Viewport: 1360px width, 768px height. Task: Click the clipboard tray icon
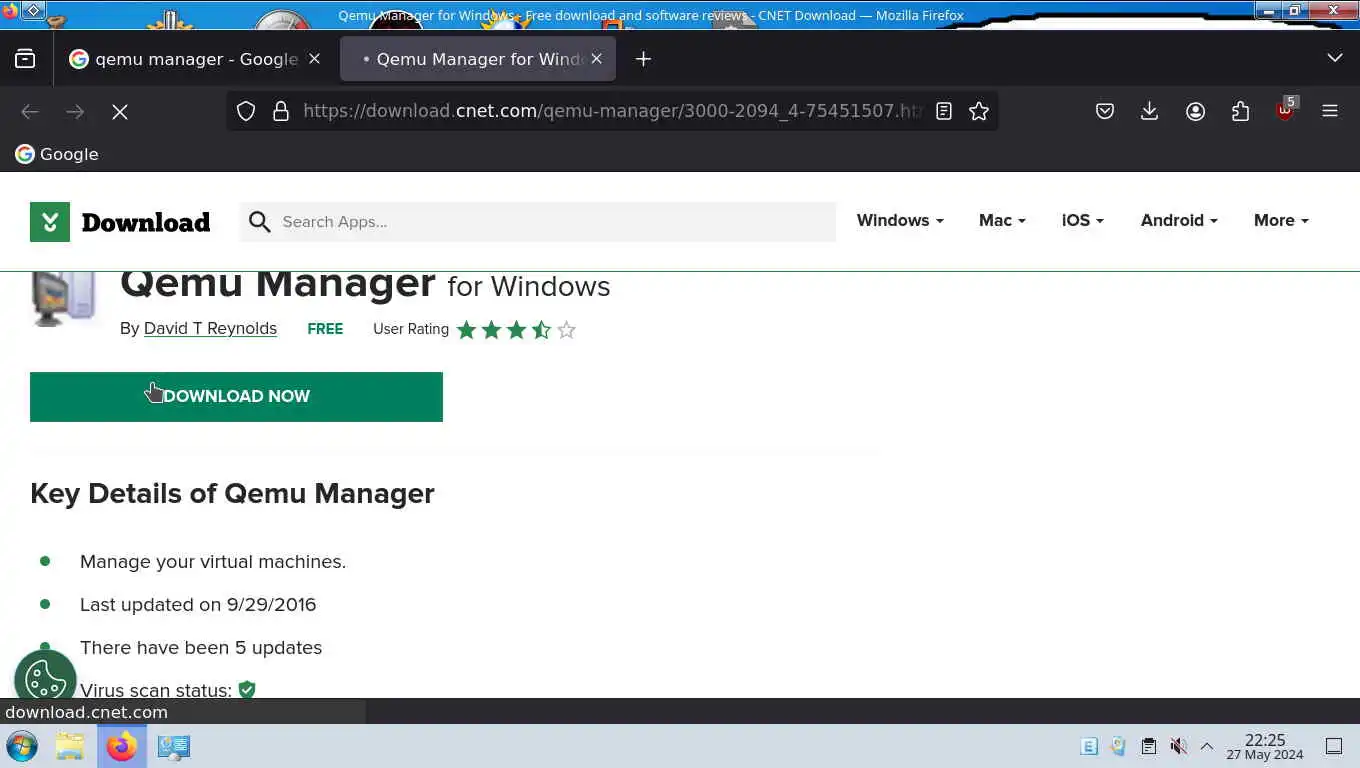(x=1149, y=746)
